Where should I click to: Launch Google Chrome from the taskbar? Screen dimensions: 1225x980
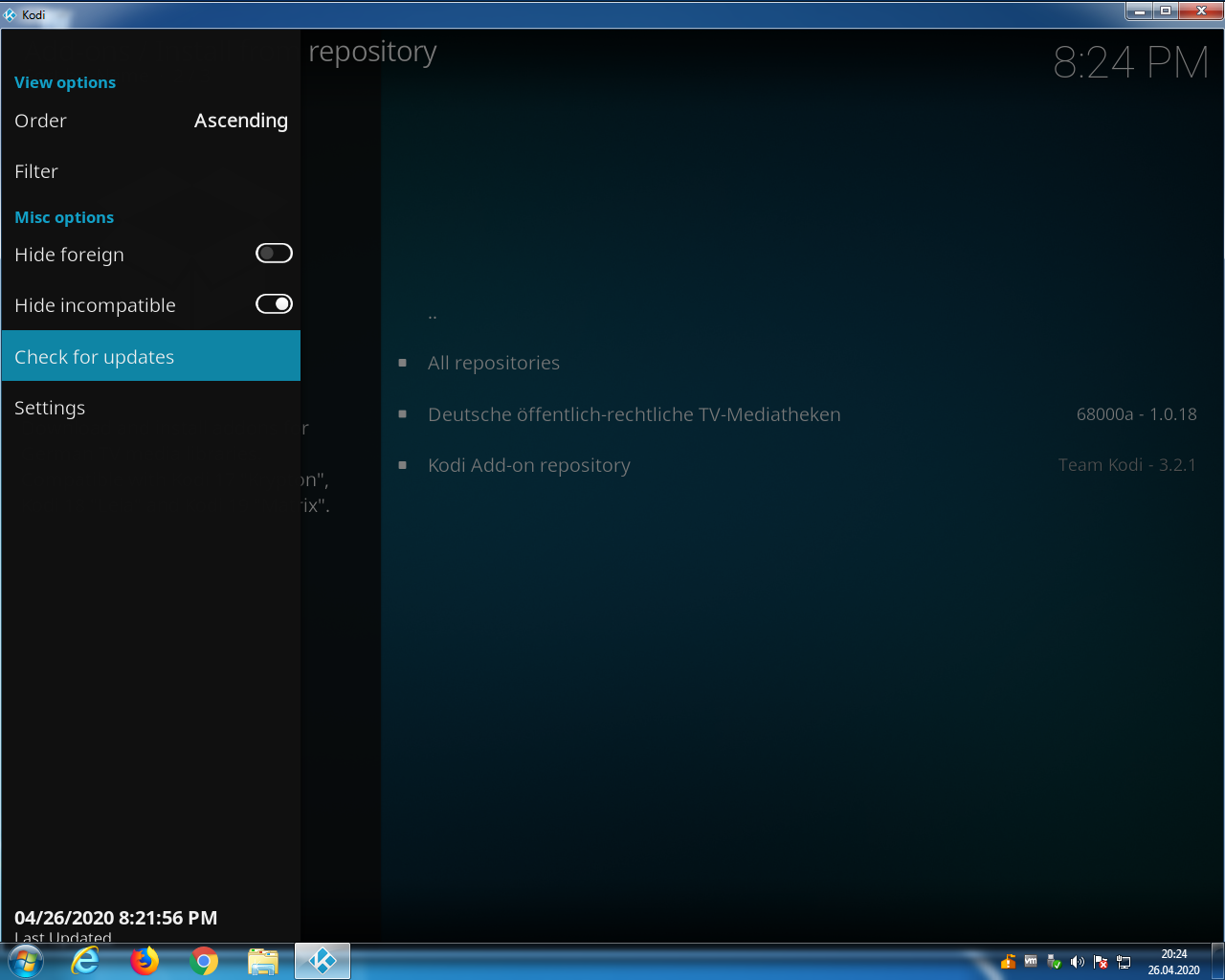204,961
